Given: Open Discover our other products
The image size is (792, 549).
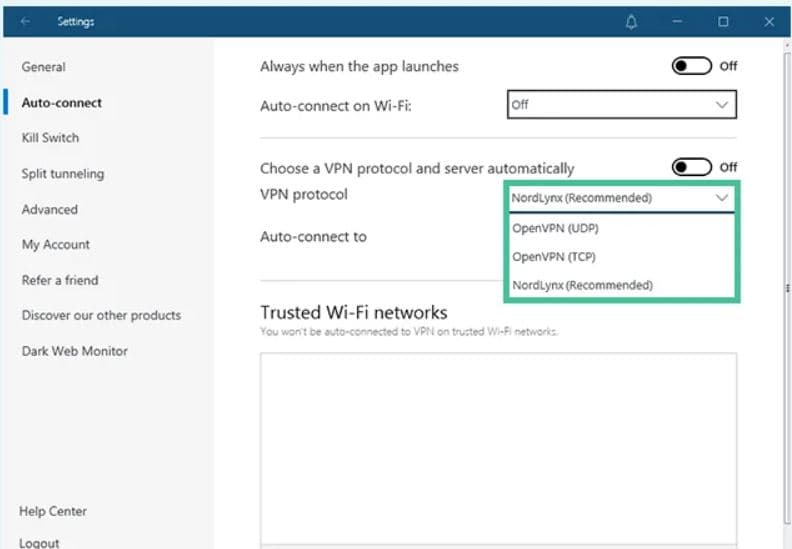Looking at the screenshot, I should click(x=101, y=315).
